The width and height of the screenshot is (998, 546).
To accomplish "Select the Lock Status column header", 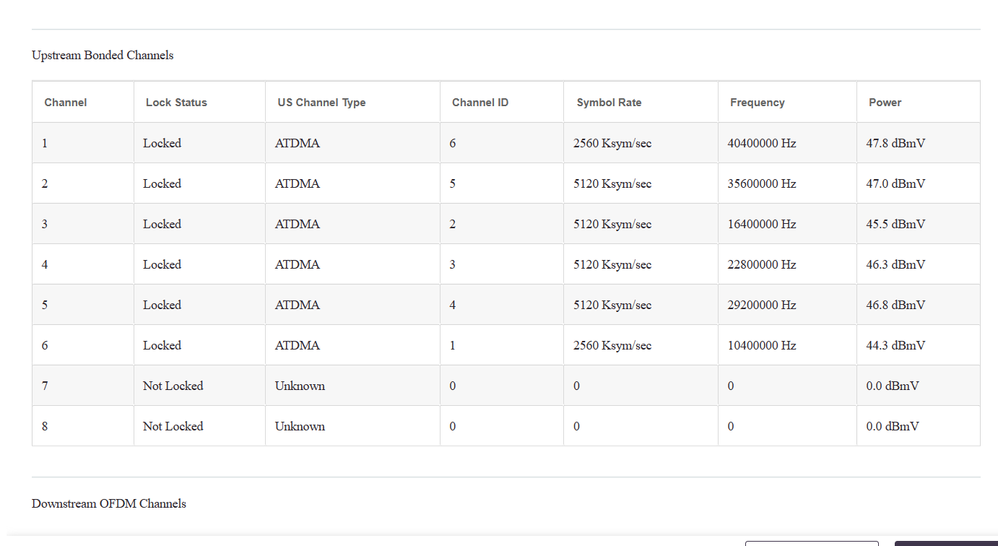I will pyautogui.click(x=176, y=102).
